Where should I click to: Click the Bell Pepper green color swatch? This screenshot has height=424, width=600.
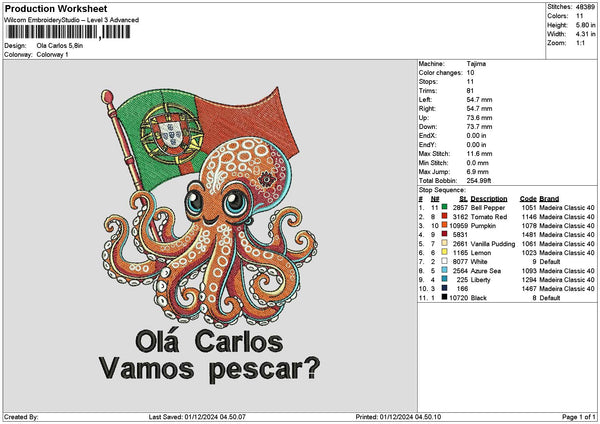pyautogui.click(x=444, y=207)
